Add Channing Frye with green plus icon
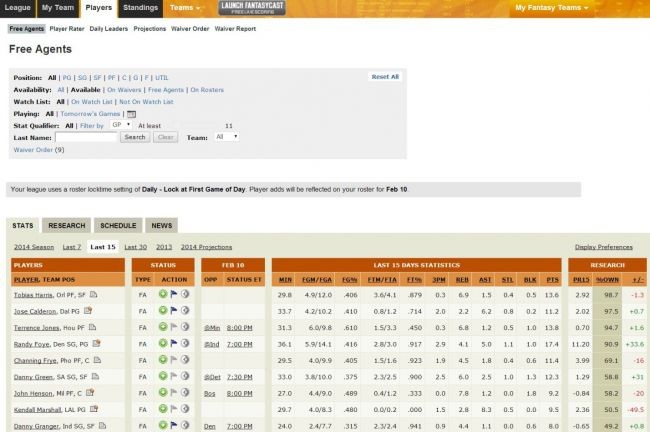650x432 pixels. [163, 359]
